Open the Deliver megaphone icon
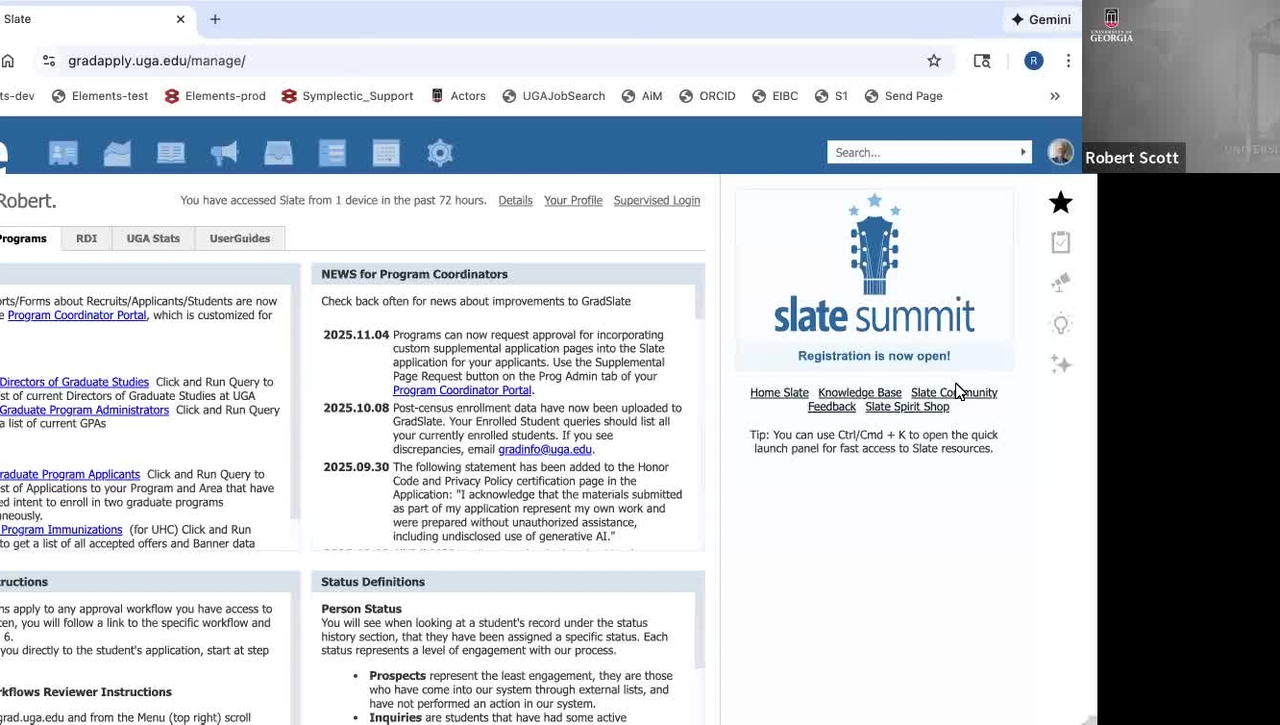 click(224, 153)
